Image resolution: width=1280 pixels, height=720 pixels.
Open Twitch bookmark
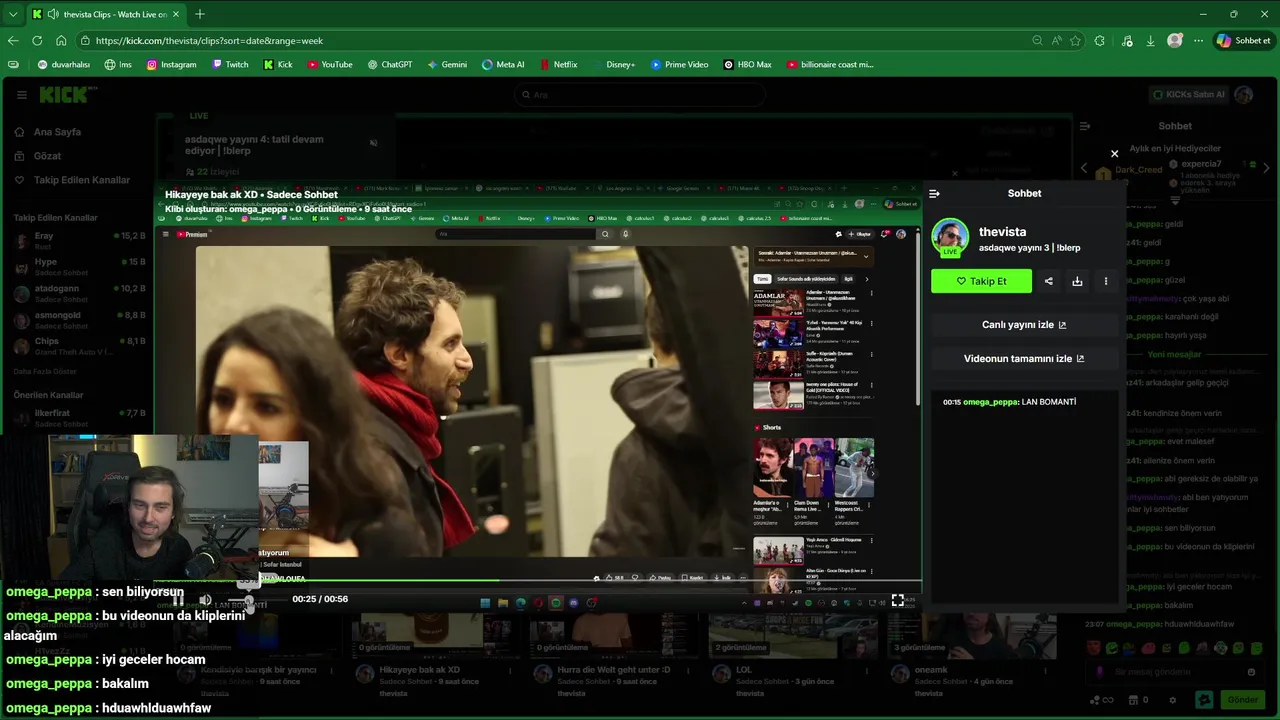230,65
